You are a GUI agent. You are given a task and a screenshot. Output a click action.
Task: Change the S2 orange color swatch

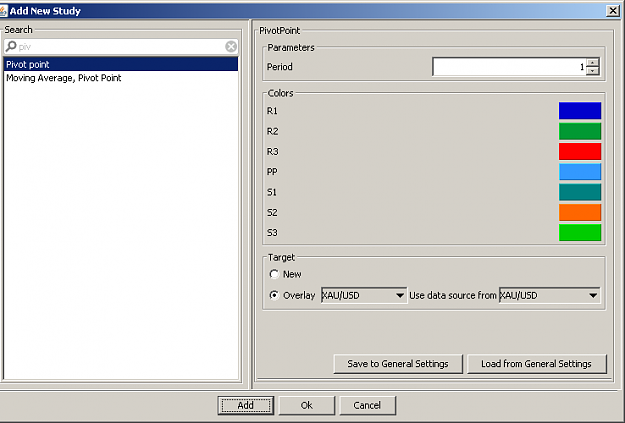coord(580,212)
